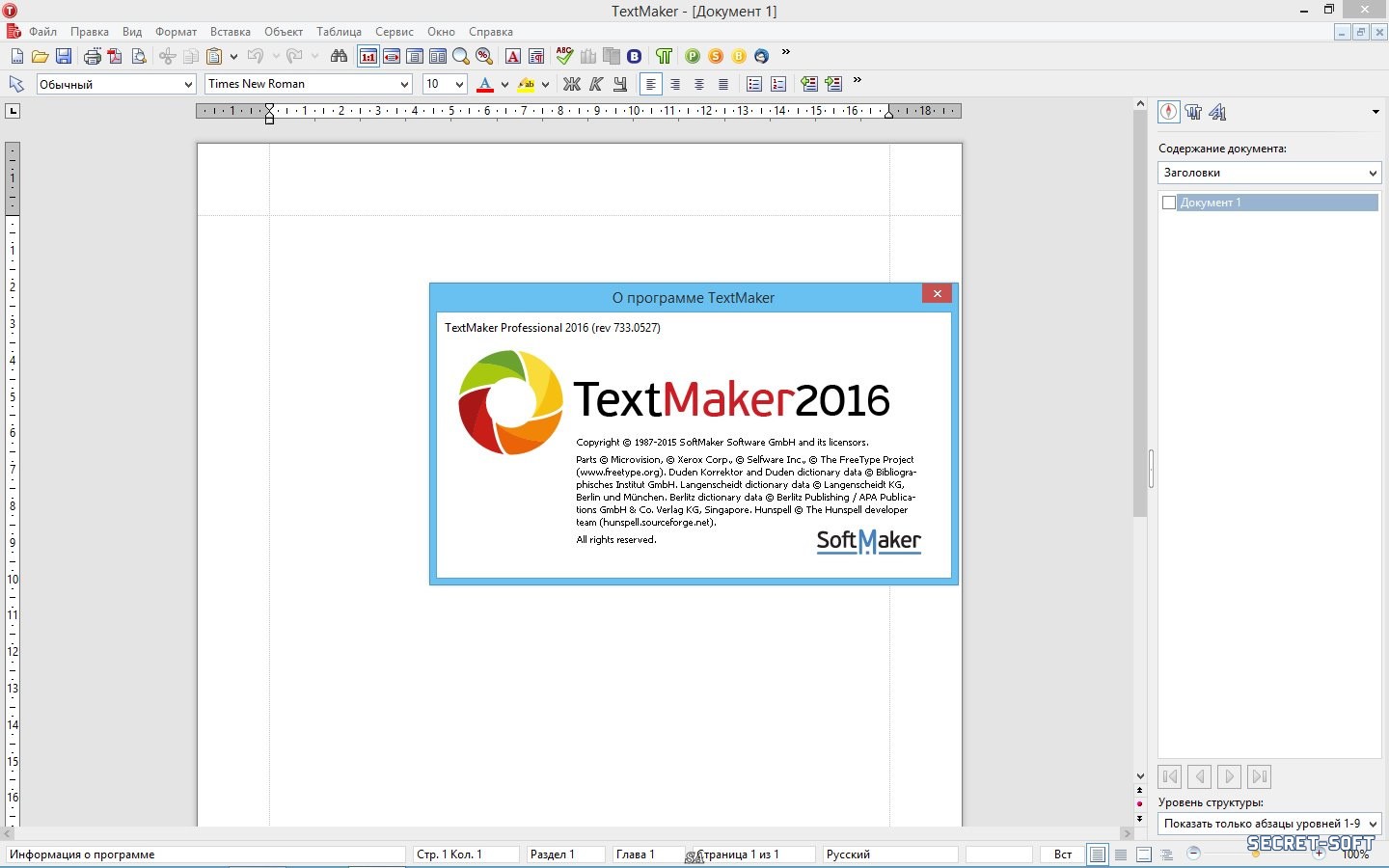This screenshot has height=868, width=1389.
Task: Toggle formatting marks with the green pilcrow icon
Action: click(x=664, y=56)
